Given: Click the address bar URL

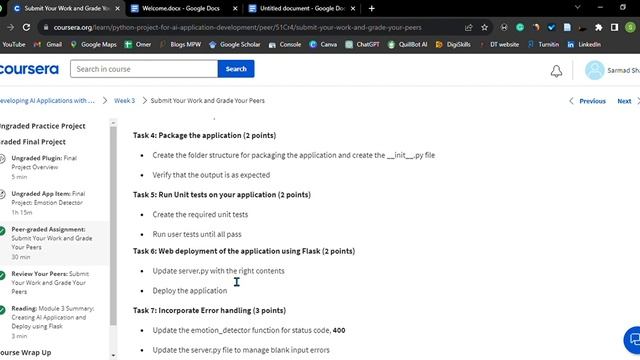Looking at the screenshot, I should click(x=237, y=27).
